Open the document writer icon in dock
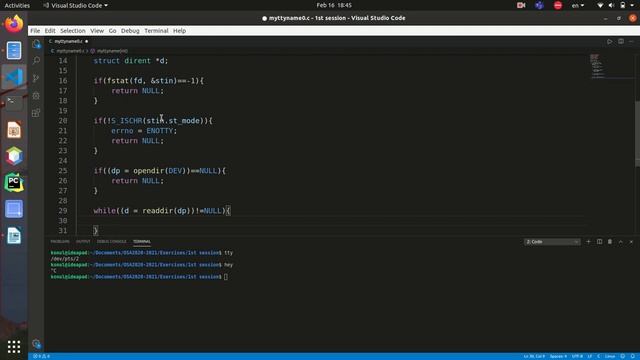 point(14,236)
